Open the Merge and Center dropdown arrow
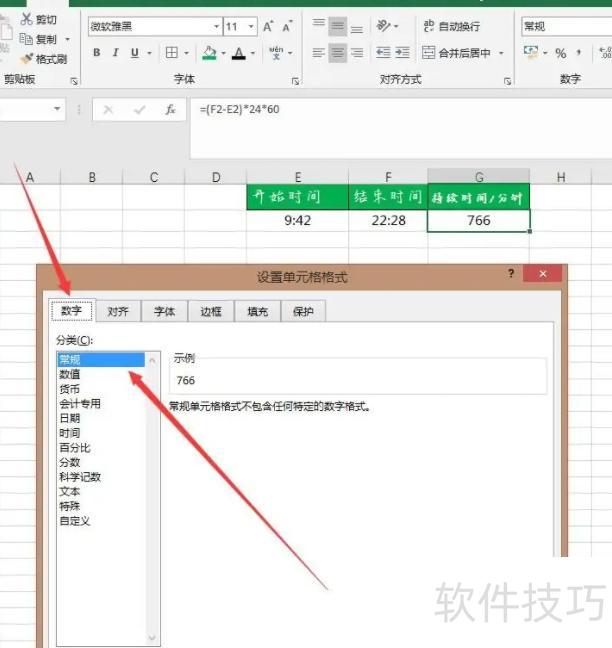The image size is (612, 648). pos(501,53)
